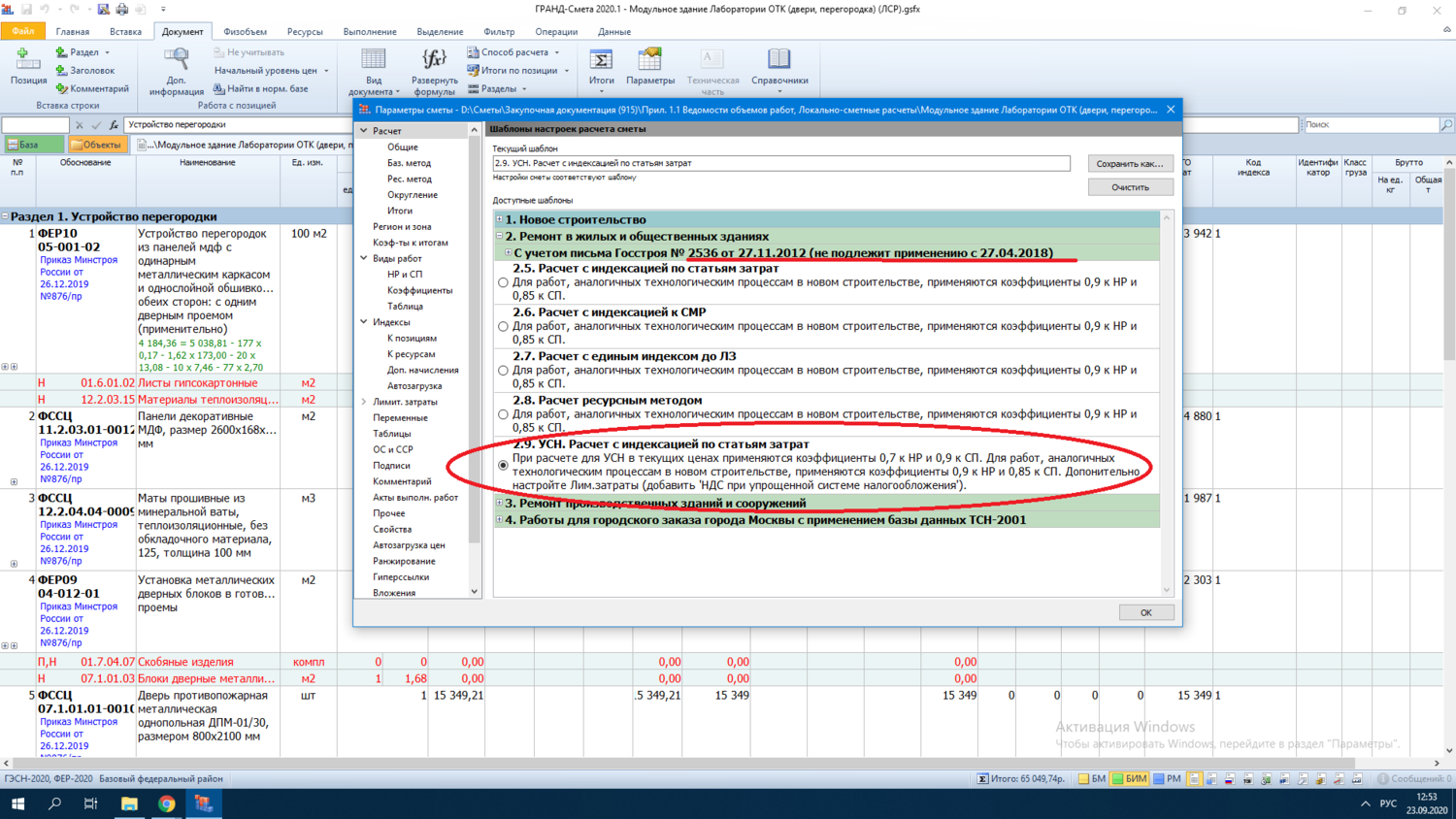Collapse the Индексы tree node
Viewport: 1456px width, 819px height.
[365, 322]
